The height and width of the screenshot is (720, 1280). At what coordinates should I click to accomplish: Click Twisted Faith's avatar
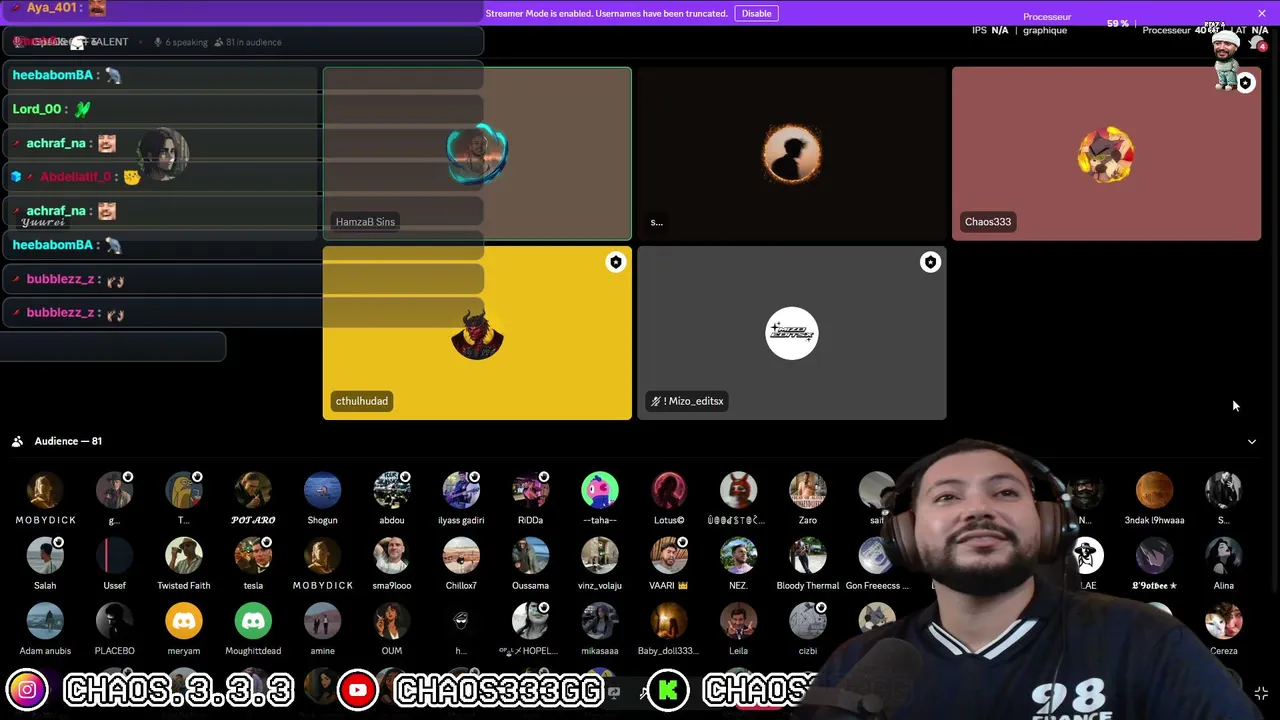click(184, 555)
